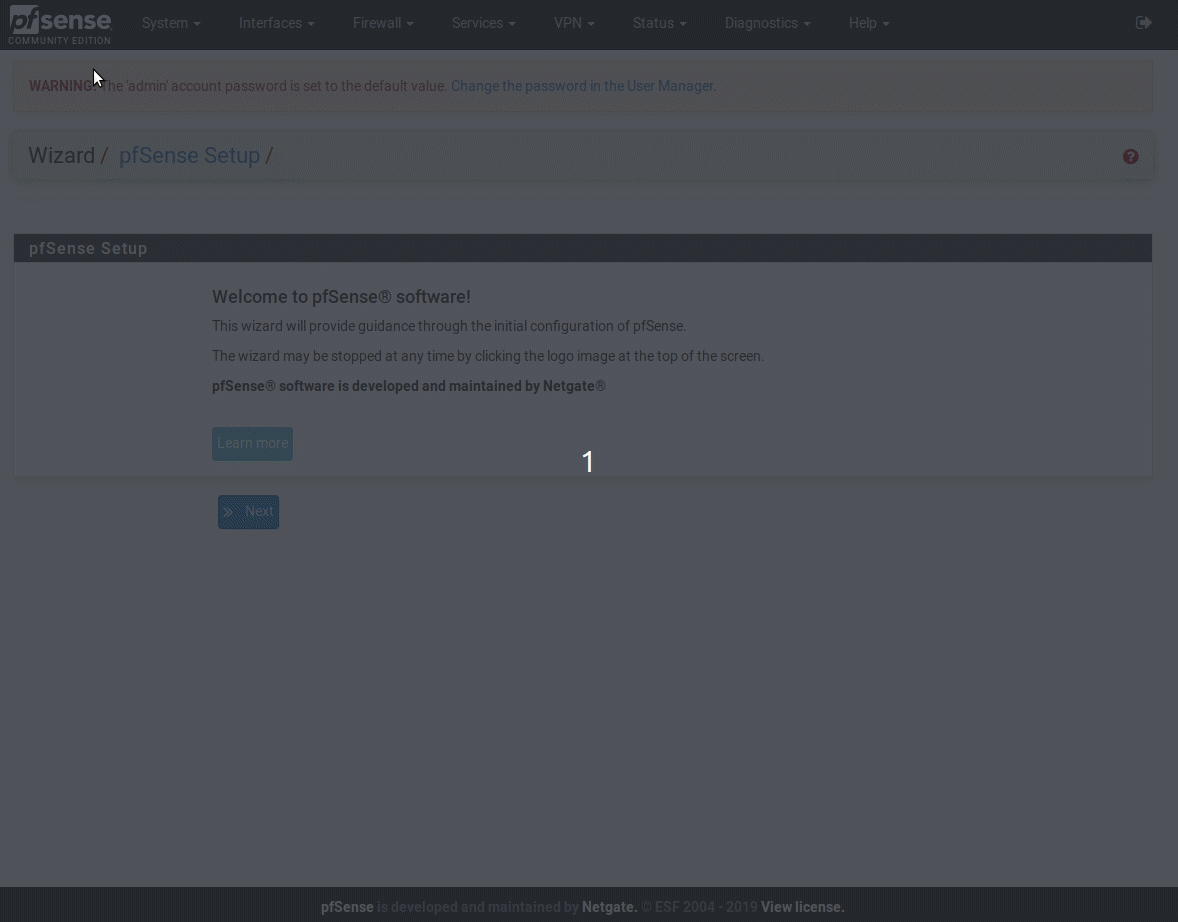
Task: Click the text about software developed by Netgate®
Action: (x=409, y=386)
